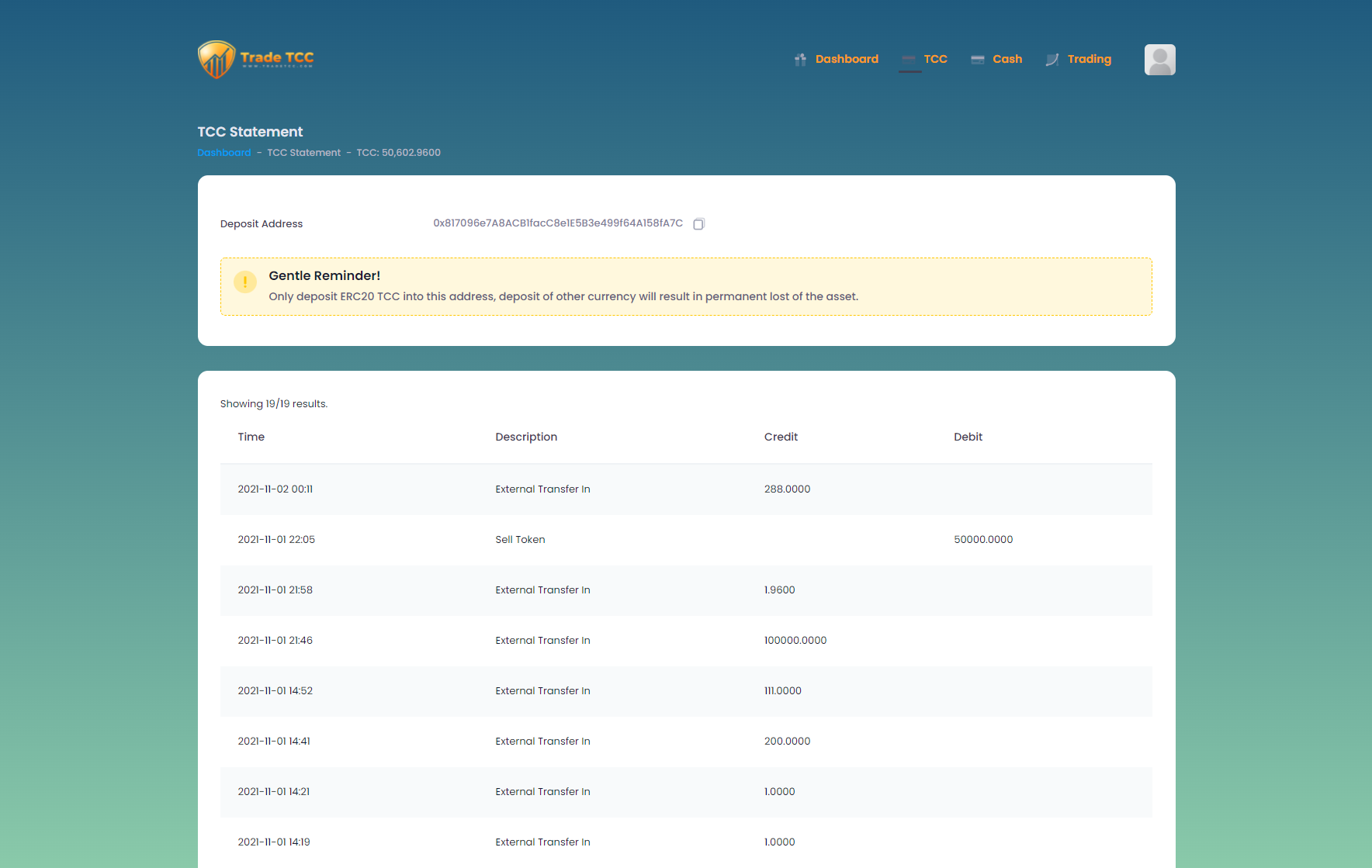Select the TCC menu item
Image resolution: width=1372 pixels, height=868 pixels.
(935, 59)
